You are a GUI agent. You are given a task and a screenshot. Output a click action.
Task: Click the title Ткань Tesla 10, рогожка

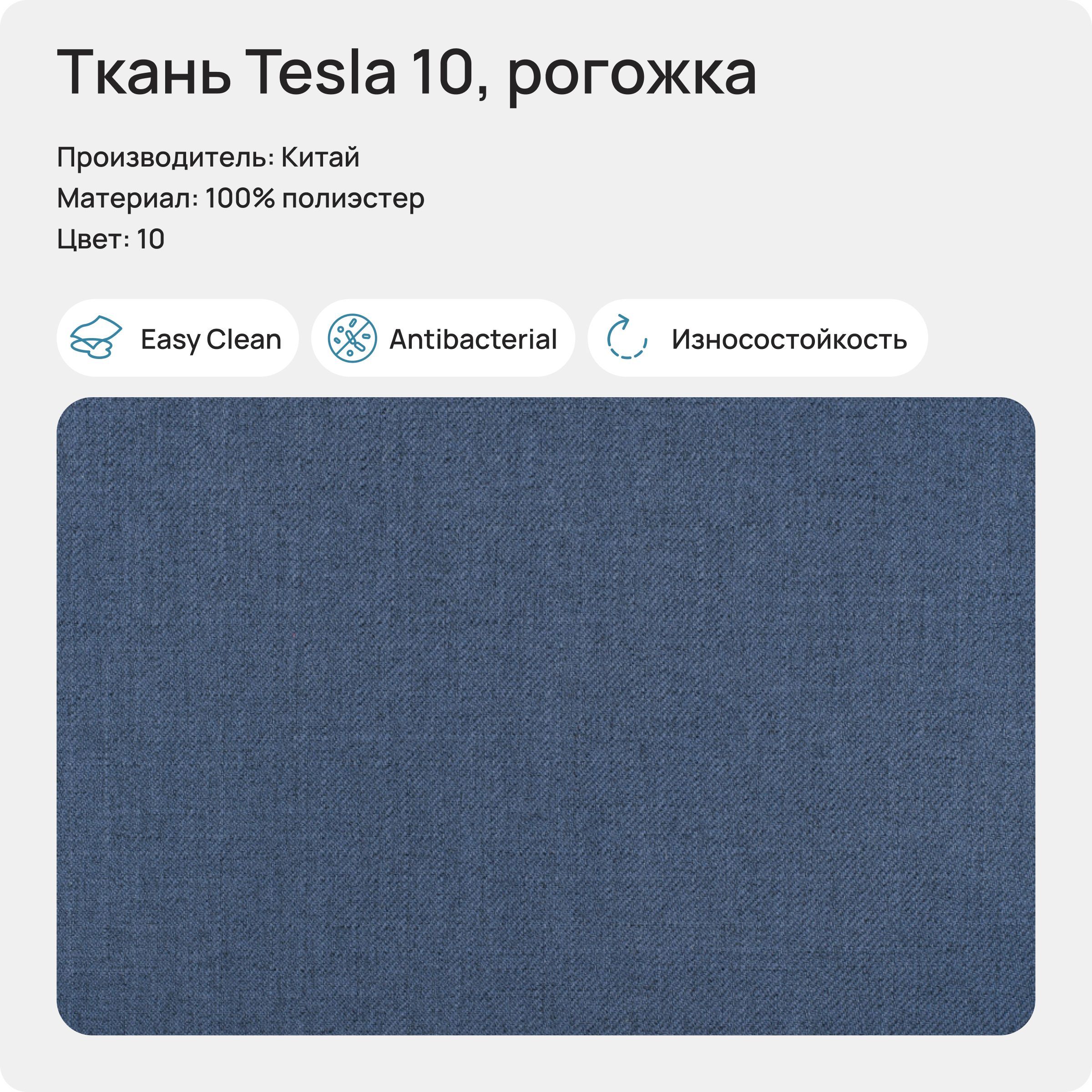tap(407, 74)
